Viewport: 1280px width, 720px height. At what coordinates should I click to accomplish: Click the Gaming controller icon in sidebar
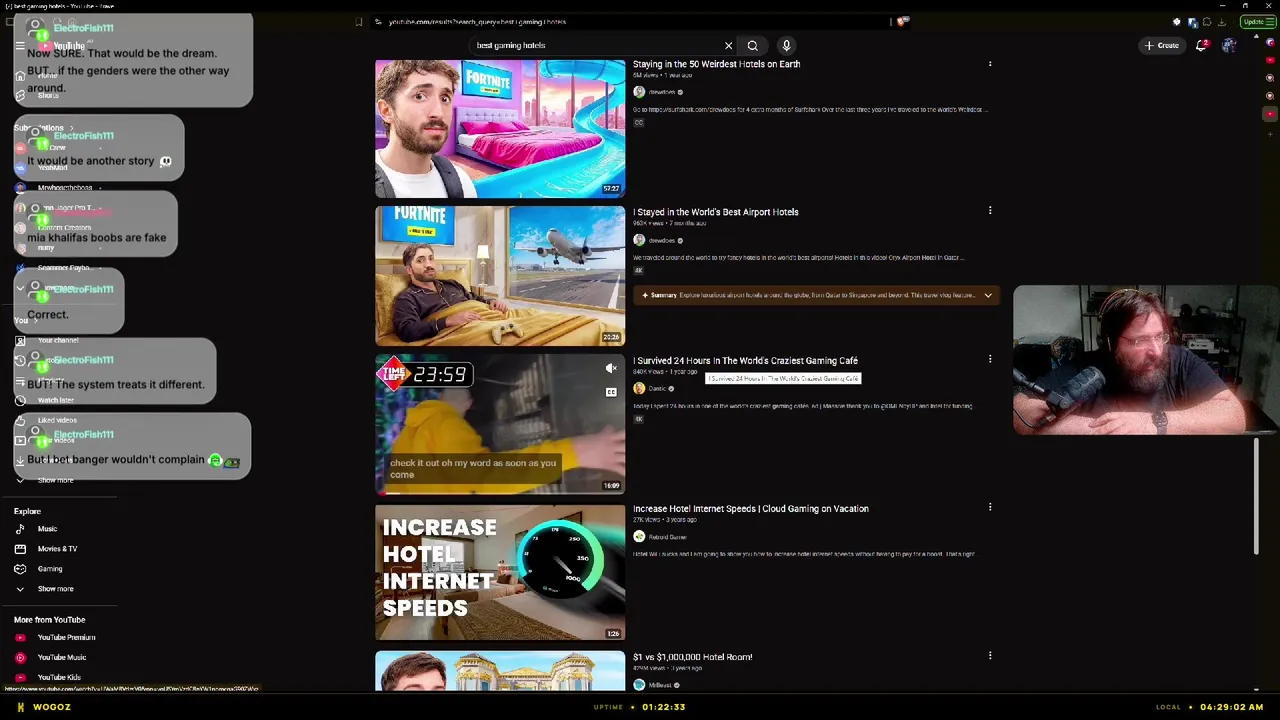(20, 569)
